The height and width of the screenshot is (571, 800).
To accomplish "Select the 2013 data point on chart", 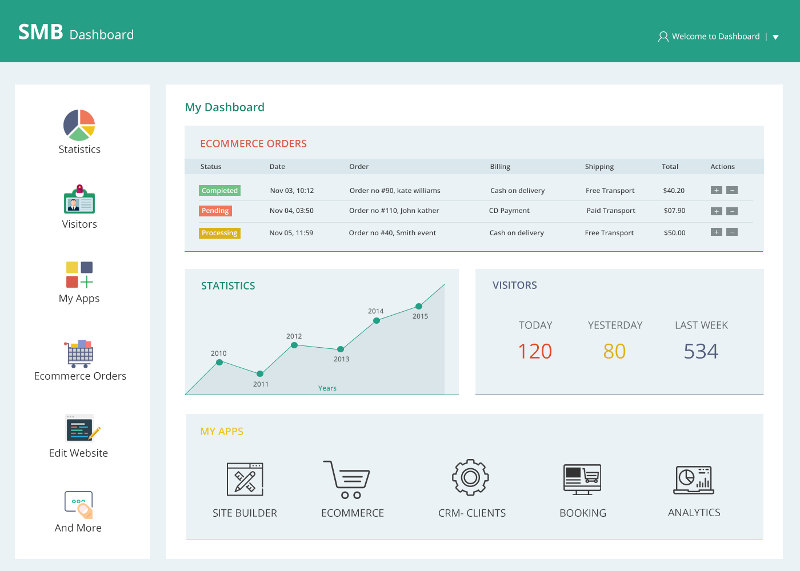I will pos(340,350).
